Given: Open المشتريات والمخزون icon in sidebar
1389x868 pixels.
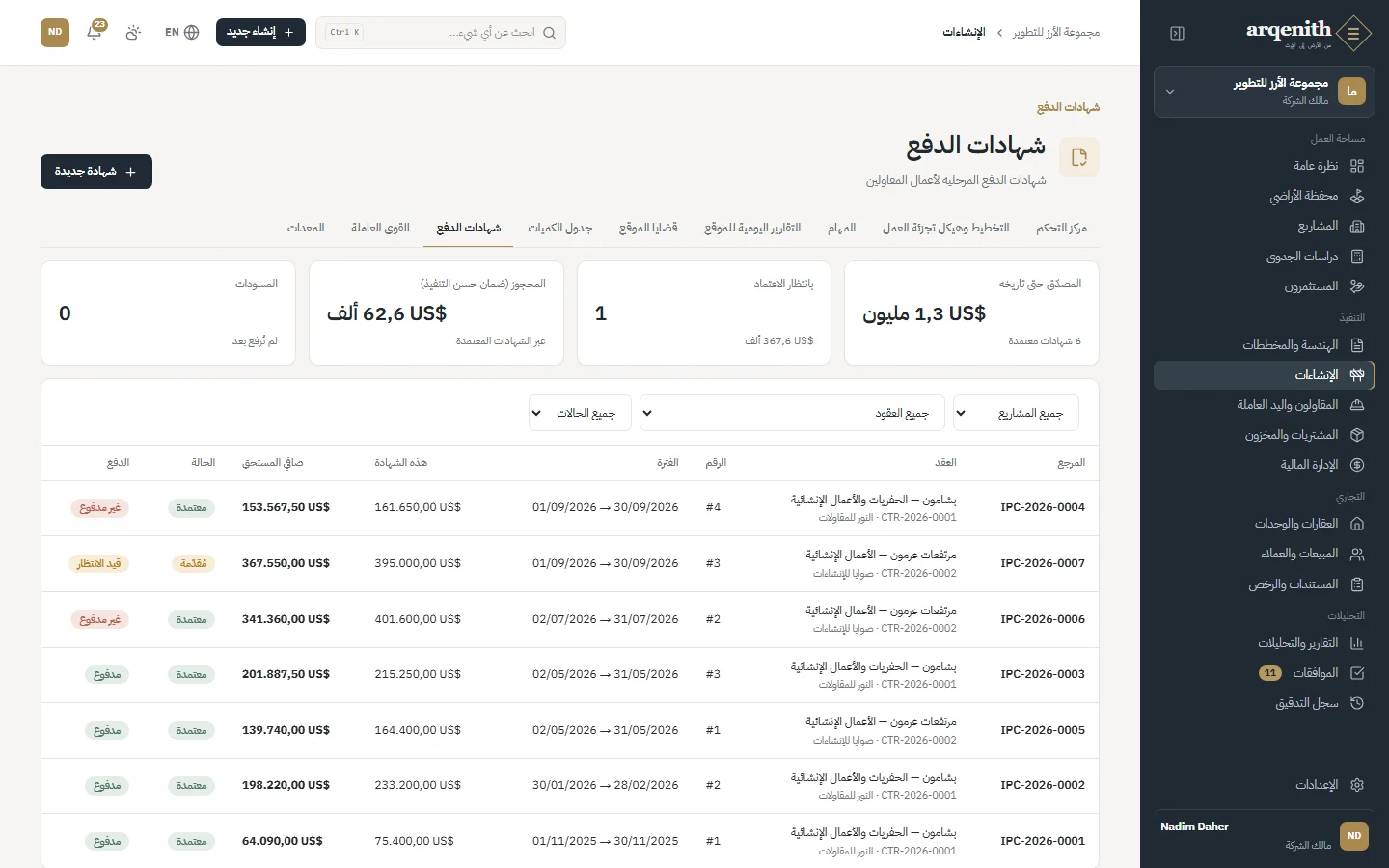Looking at the screenshot, I should point(1357,435).
